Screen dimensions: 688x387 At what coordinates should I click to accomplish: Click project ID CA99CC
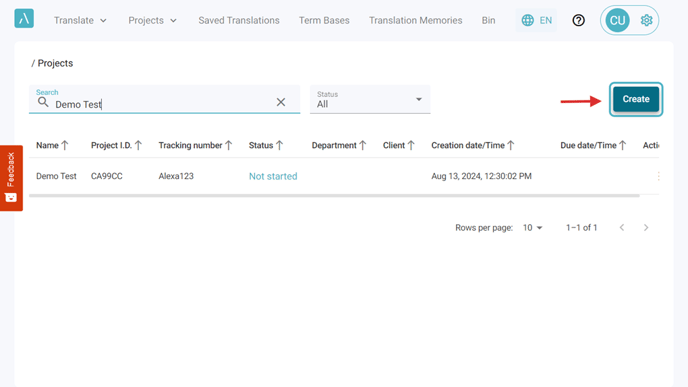107,176
